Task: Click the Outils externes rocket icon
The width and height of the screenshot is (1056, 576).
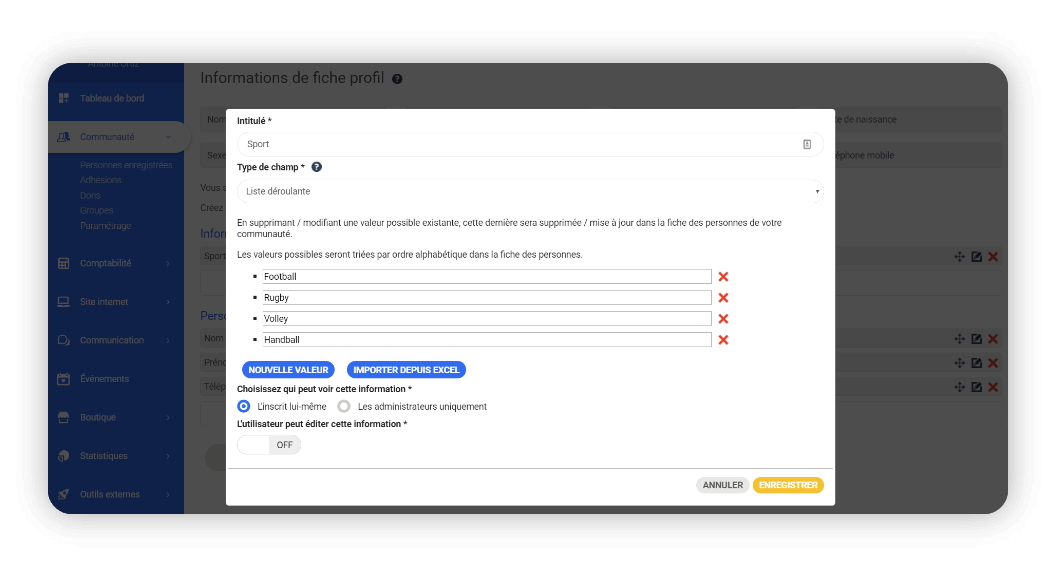Action: (64, 494)
